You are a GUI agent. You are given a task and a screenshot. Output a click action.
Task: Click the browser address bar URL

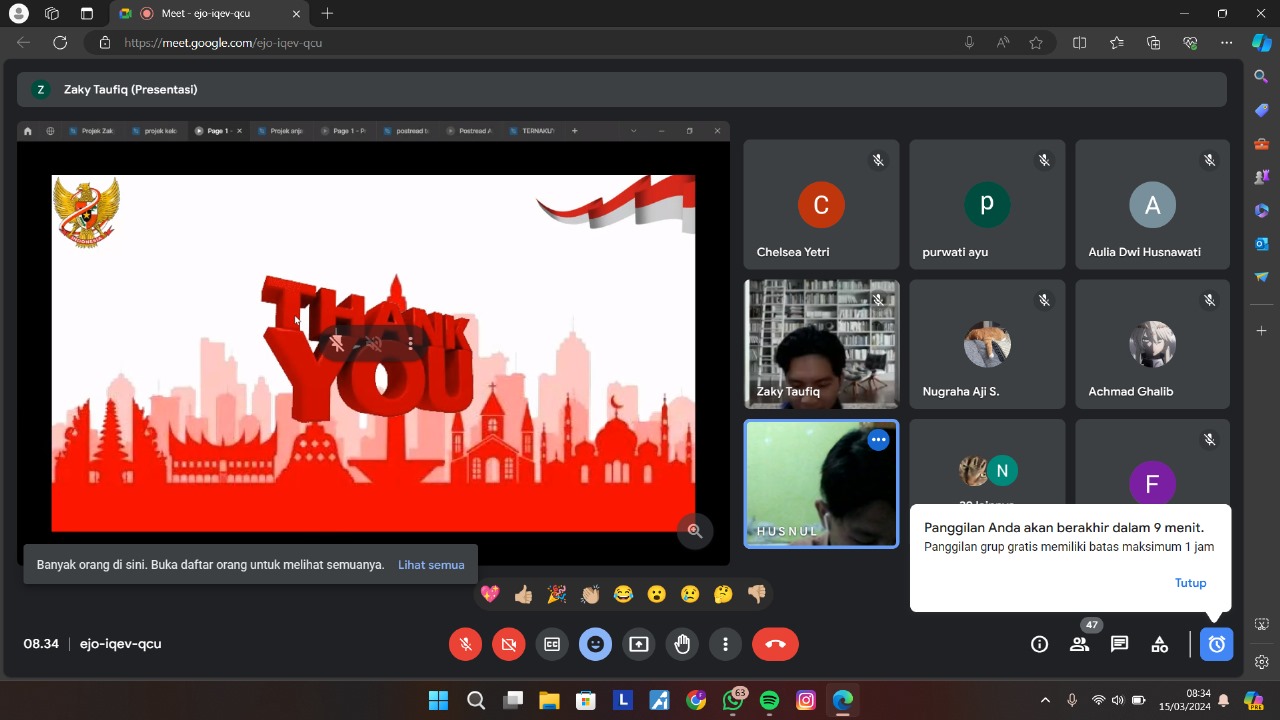tap(223, 43)
